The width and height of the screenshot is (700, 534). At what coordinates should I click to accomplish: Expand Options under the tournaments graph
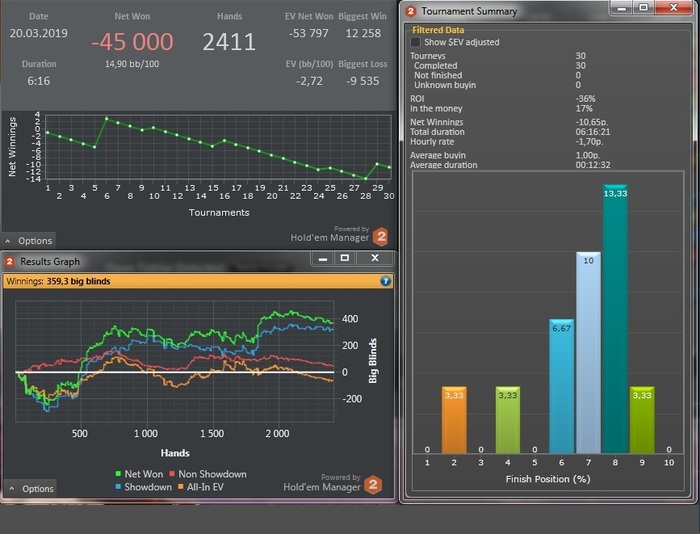click(x=29, y=241)
